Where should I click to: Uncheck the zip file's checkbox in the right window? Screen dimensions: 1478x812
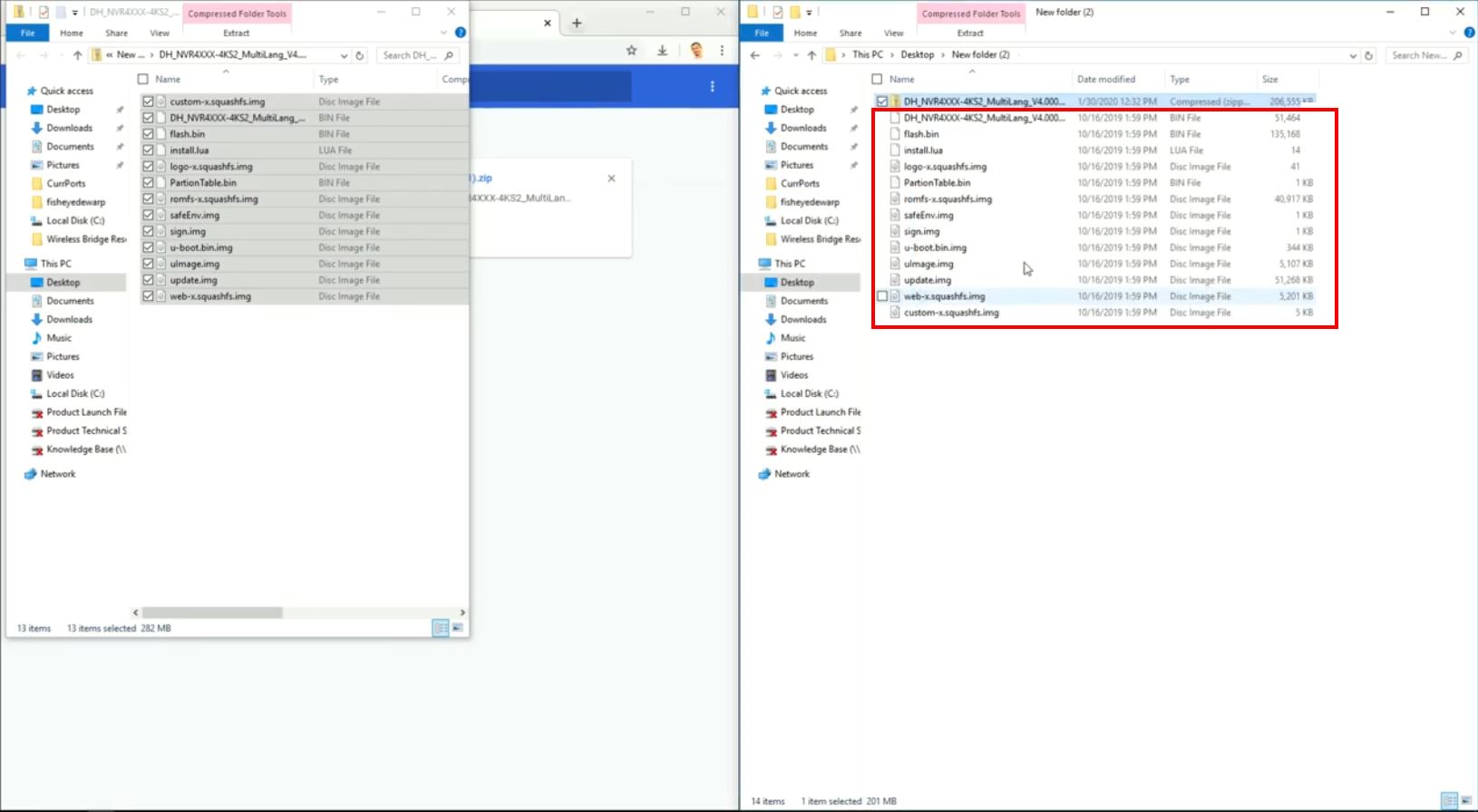point(882,101)
